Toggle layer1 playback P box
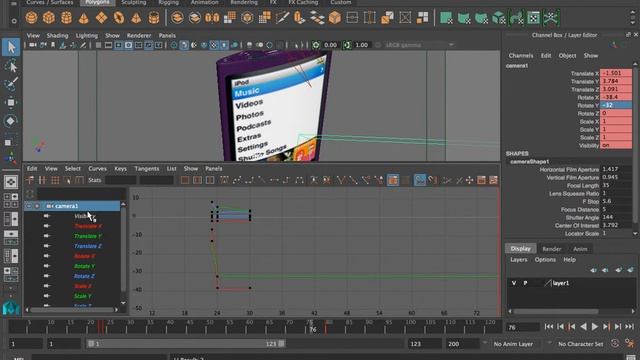Screen dimensions: 640x360 coord(525,283)
